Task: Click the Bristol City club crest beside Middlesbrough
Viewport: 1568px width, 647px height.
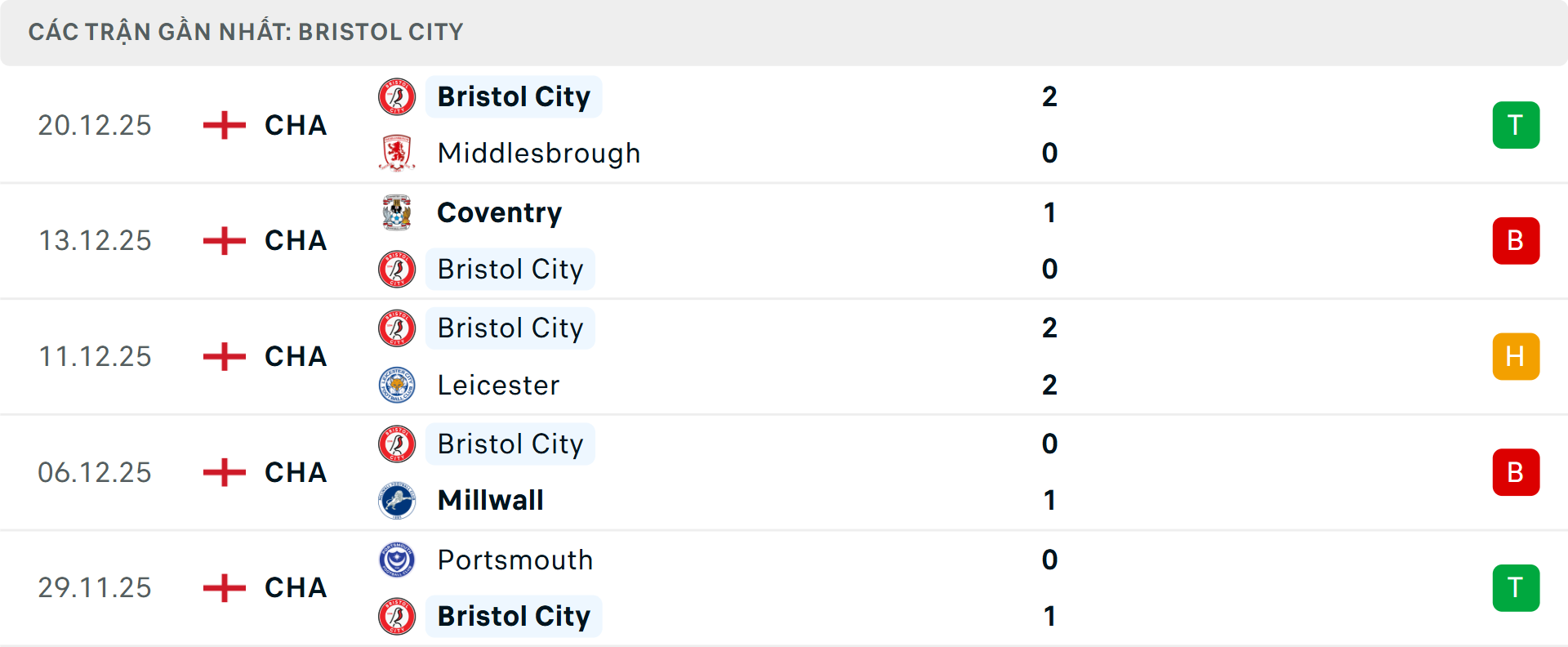Action: tap(398, 96)
